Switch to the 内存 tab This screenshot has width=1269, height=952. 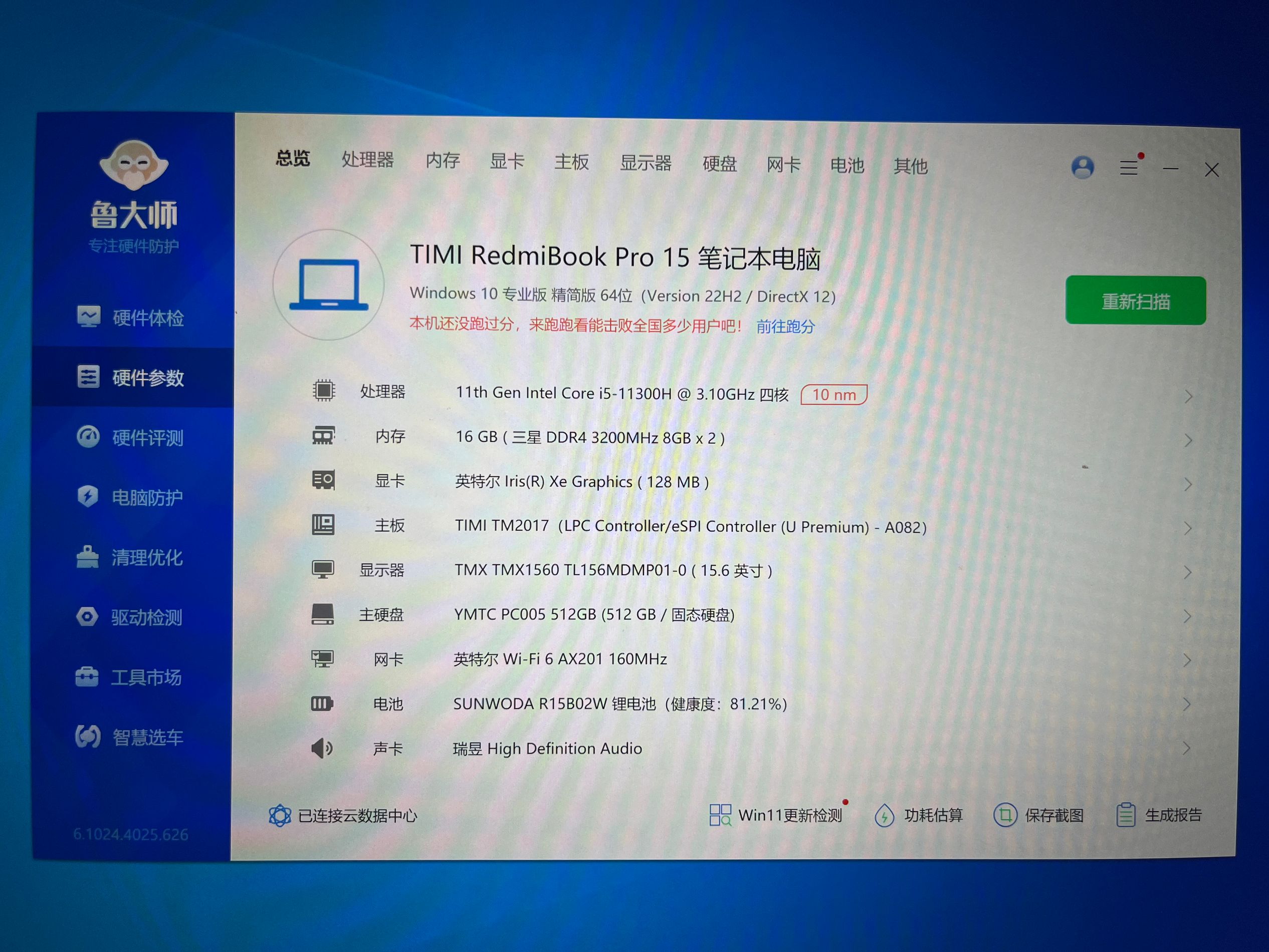tap(443, 160)
